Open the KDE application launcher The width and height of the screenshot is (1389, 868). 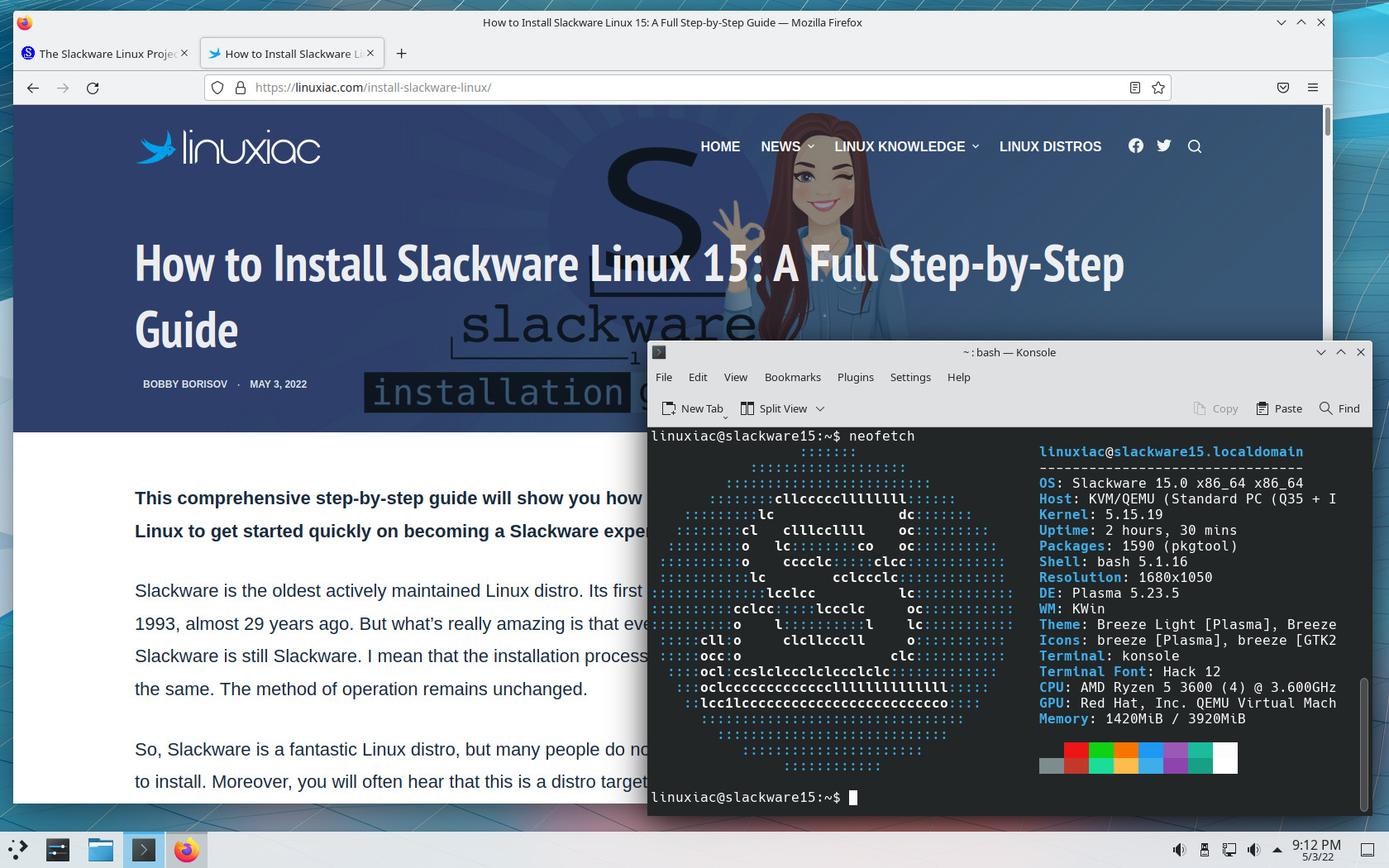(18, 850)
